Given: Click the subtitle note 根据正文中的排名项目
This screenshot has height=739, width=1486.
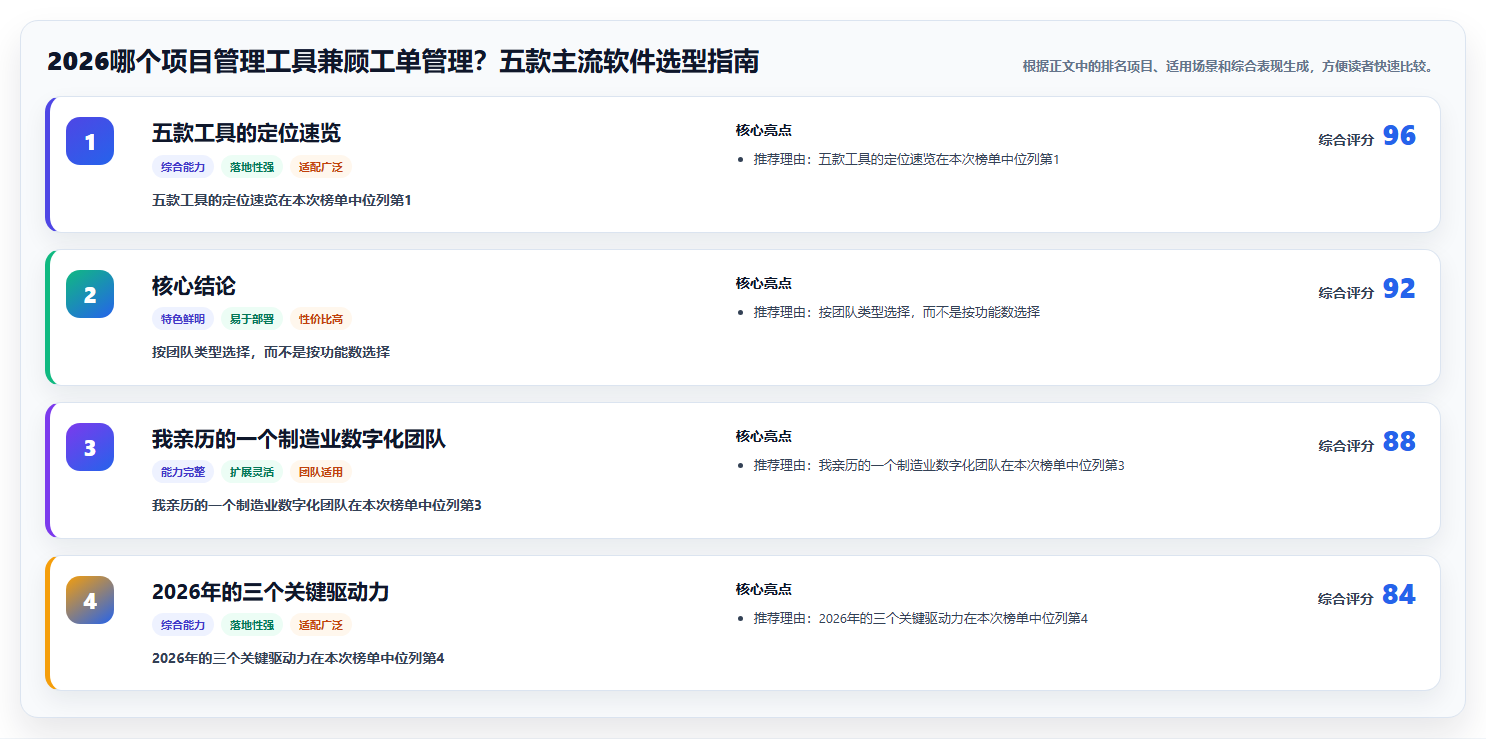Looking at the screenshot, I should click(x=1230, y=66).
